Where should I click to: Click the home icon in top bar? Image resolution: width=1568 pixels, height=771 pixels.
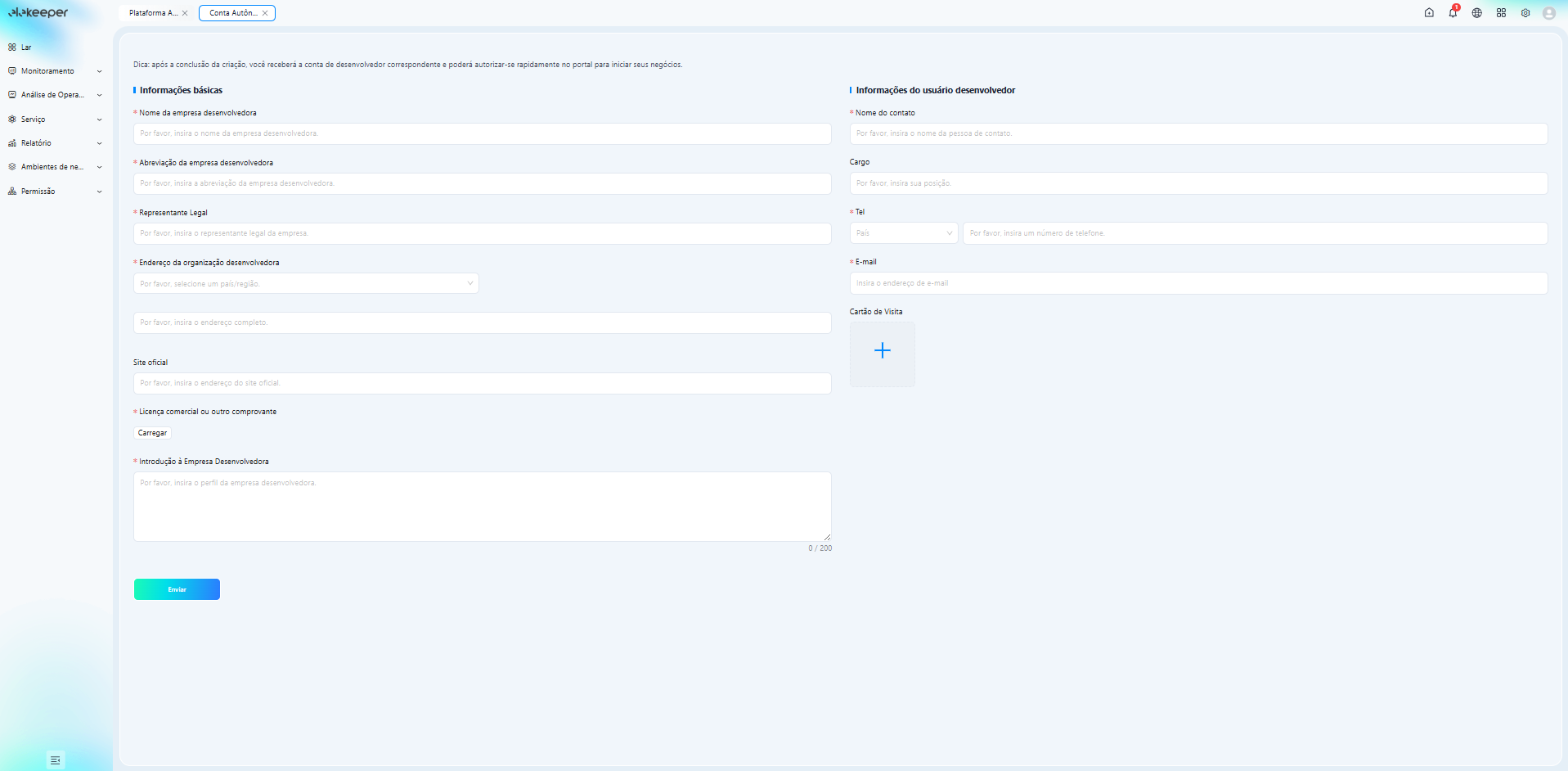point(1429,13)
